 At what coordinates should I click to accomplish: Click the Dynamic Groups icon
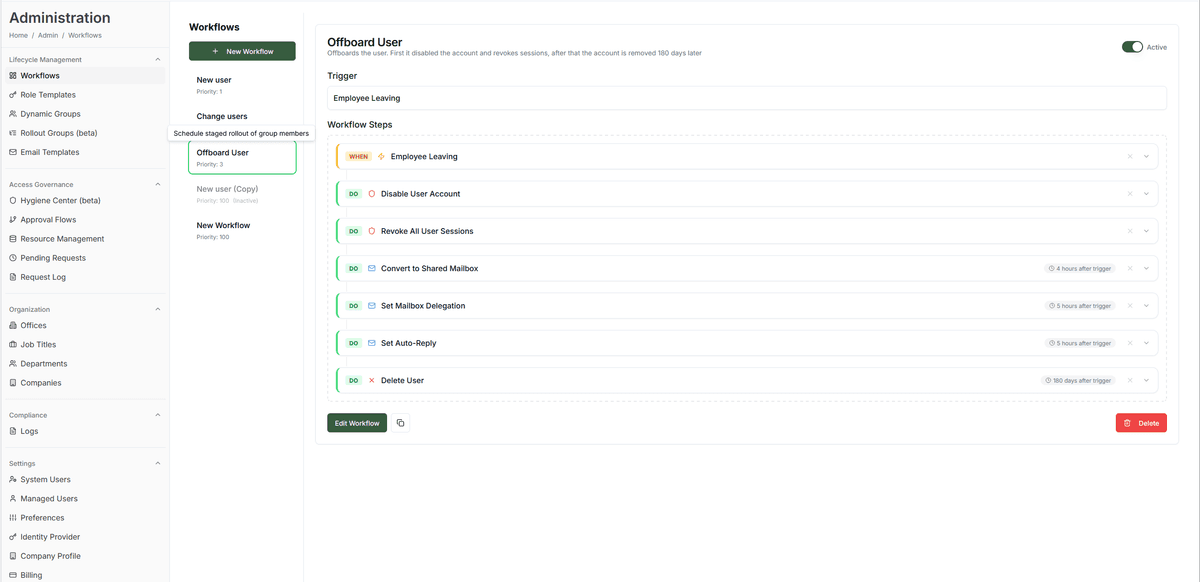coord(13,113)
